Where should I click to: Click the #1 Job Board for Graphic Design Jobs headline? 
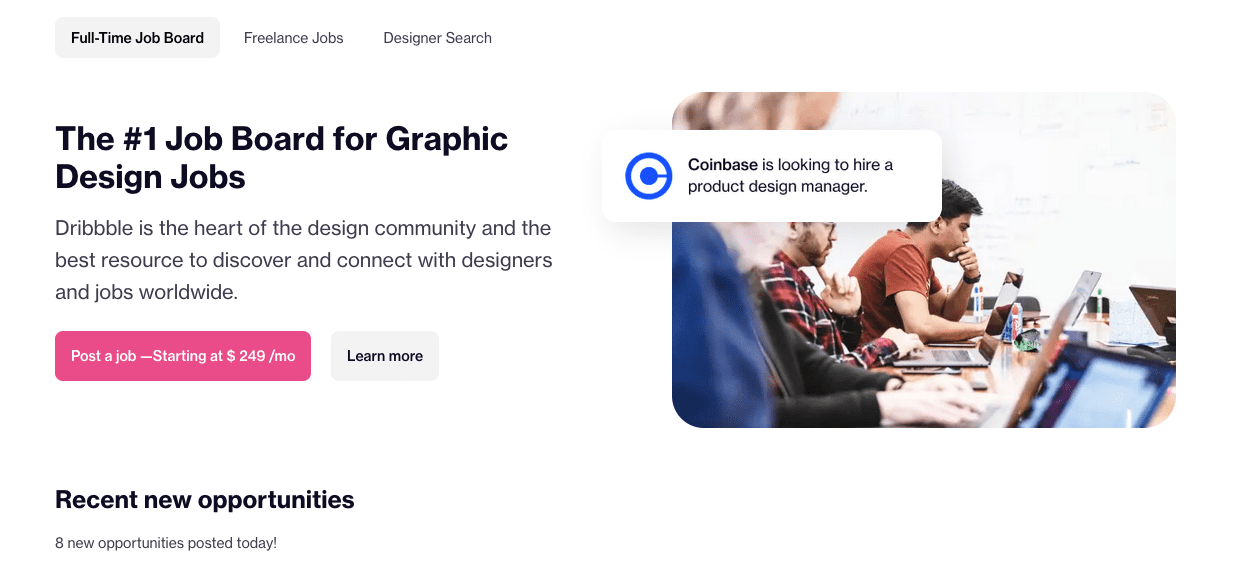coord(282,157)
